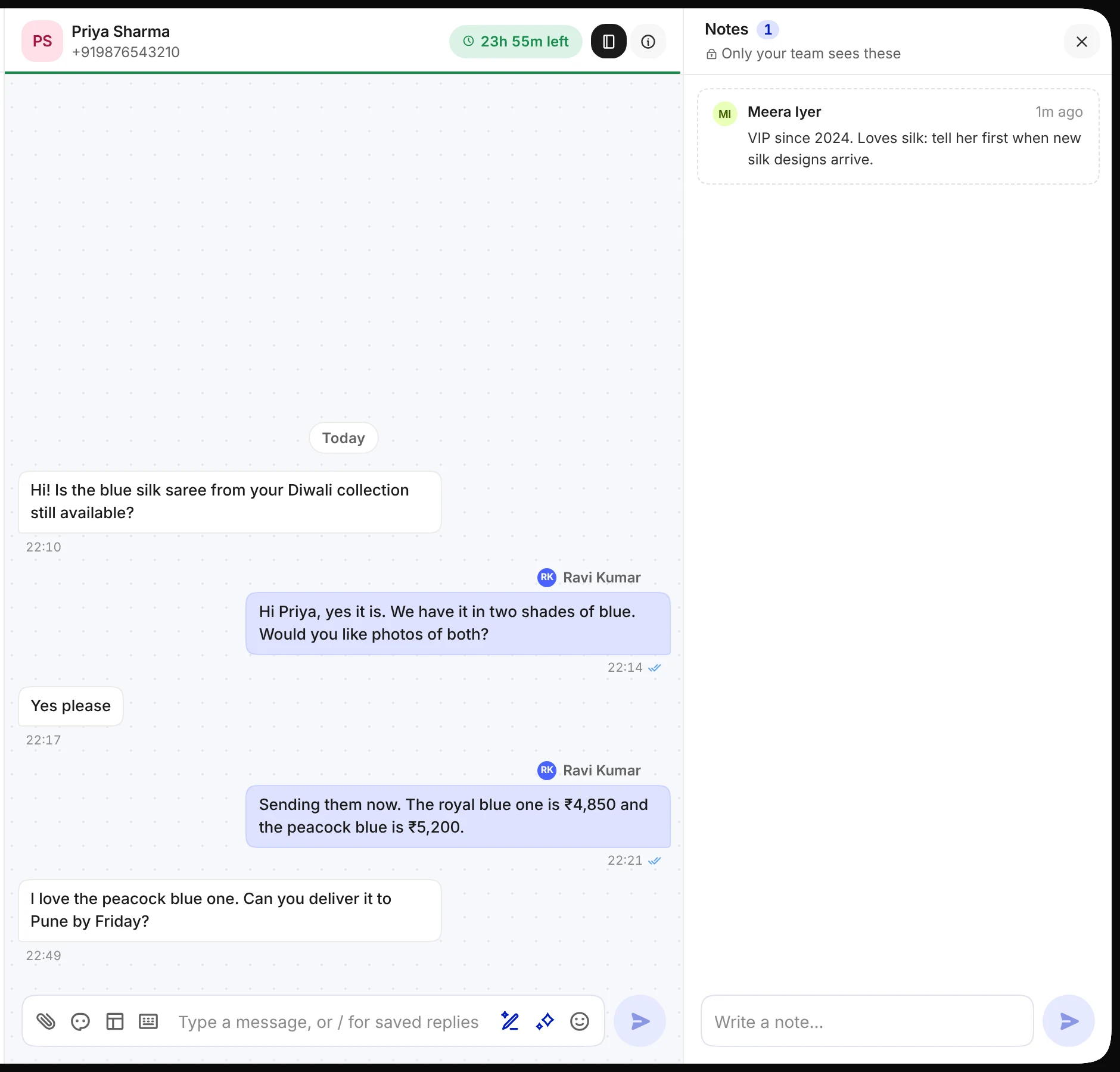Click the message asking delivery to Pune

230,910
